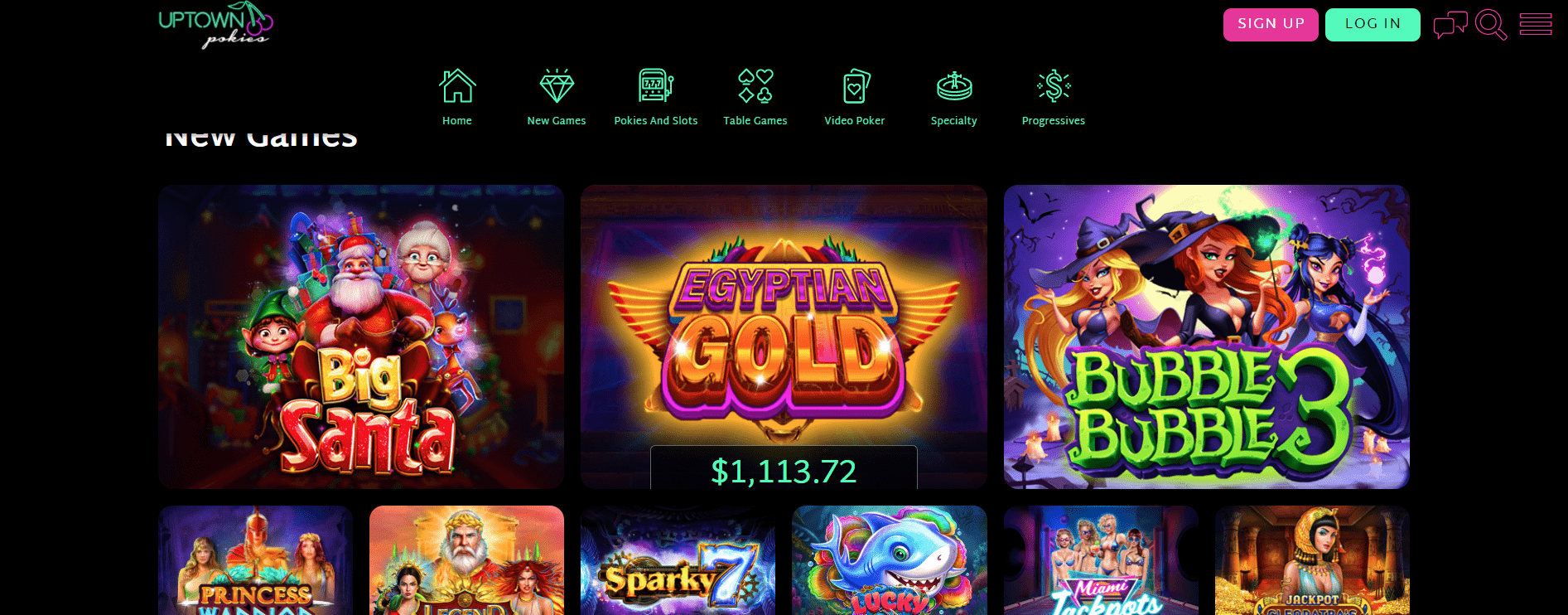Open Bubble Bubble 3 game

1207,337
